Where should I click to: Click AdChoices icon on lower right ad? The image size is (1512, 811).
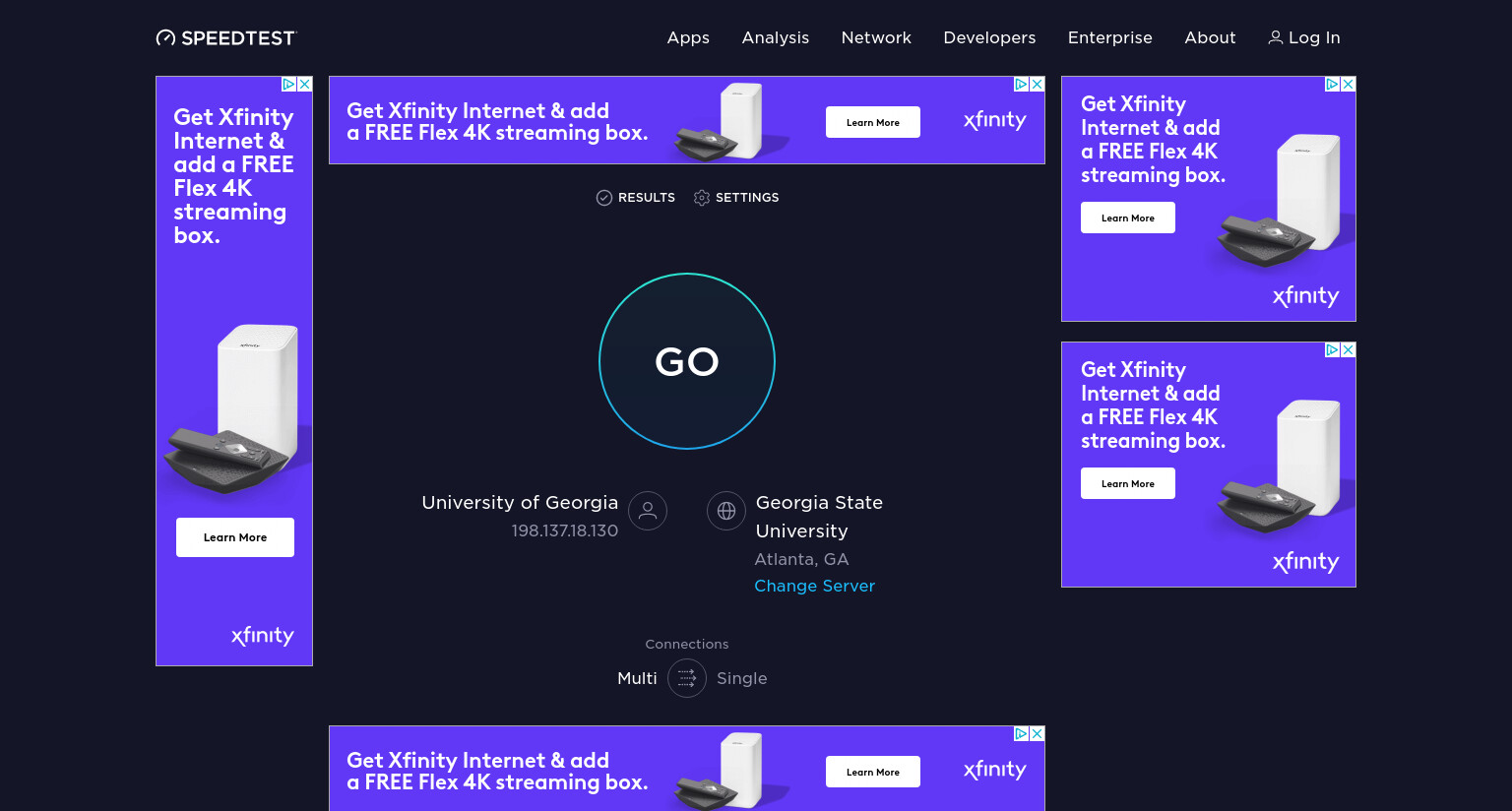[x=1333, y=350]
